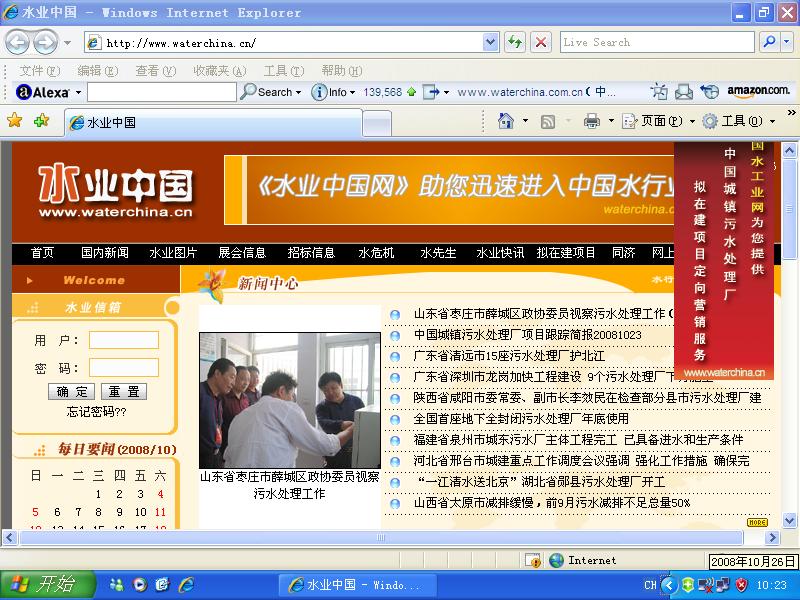
Task: Expand the address bar URL history dropdown
Action: [490, 43]
